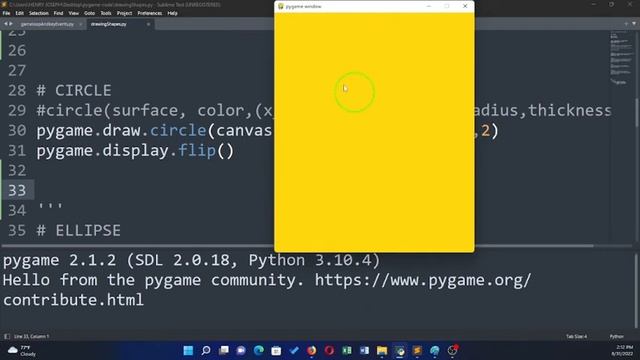This screenshot has height=360, width=640.
Task: Close the pygame window
Action: [x=465, y=6]
